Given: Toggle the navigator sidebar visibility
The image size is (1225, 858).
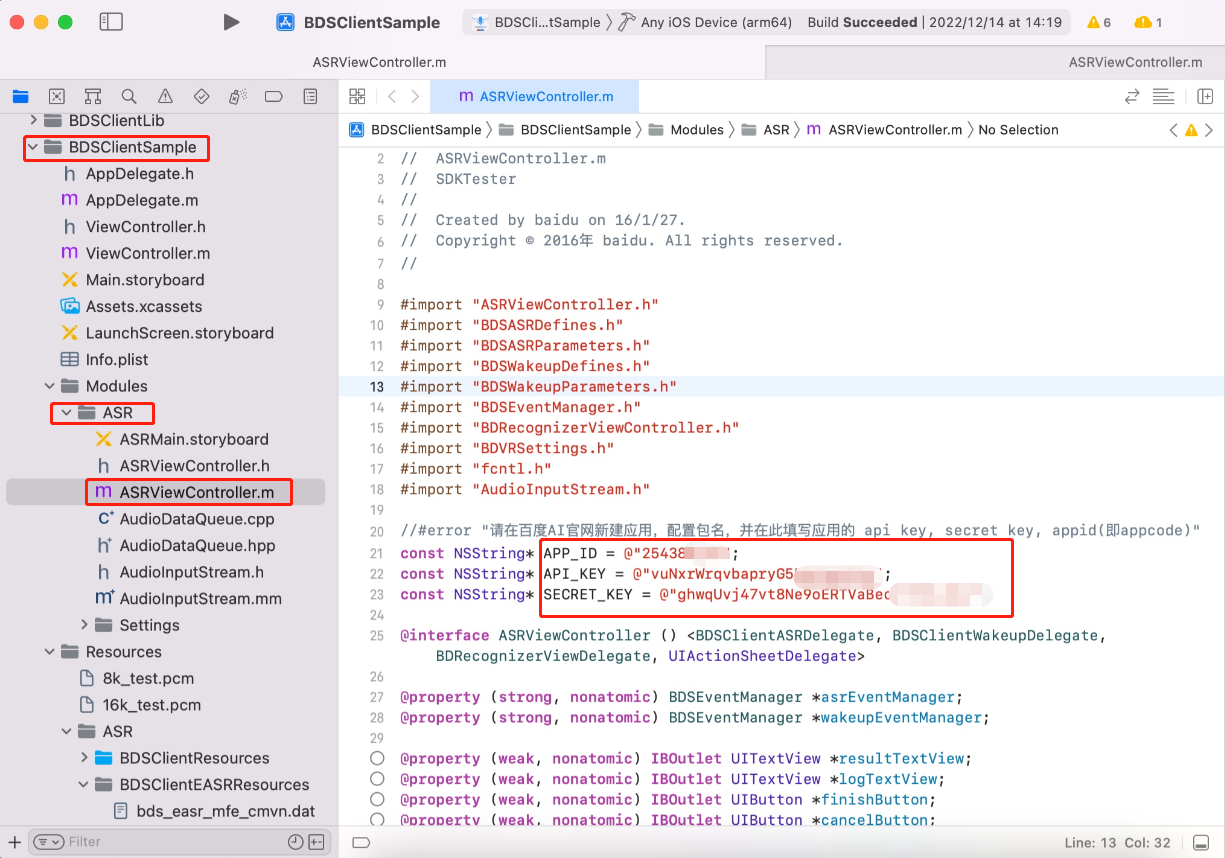Looking at the screenshot, I should [111, 22].
